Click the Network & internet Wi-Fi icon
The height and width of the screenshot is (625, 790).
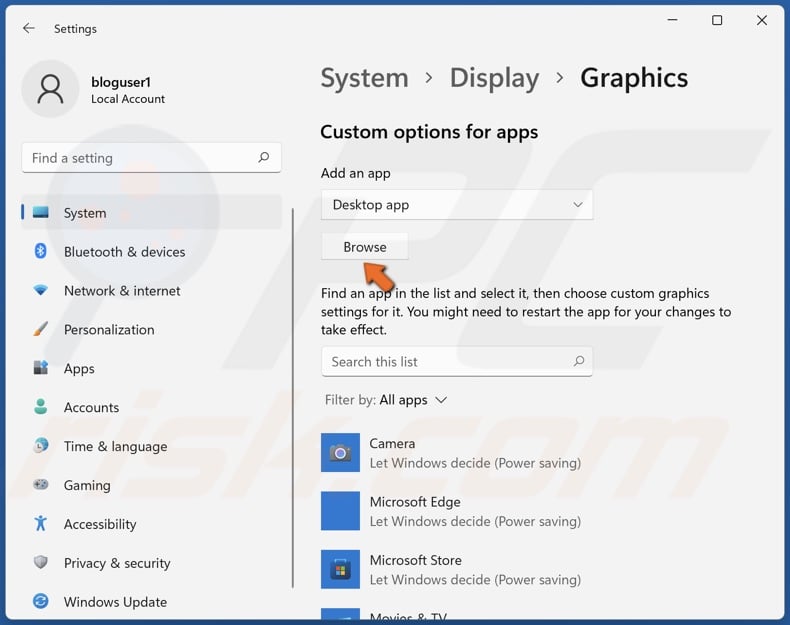41,291
